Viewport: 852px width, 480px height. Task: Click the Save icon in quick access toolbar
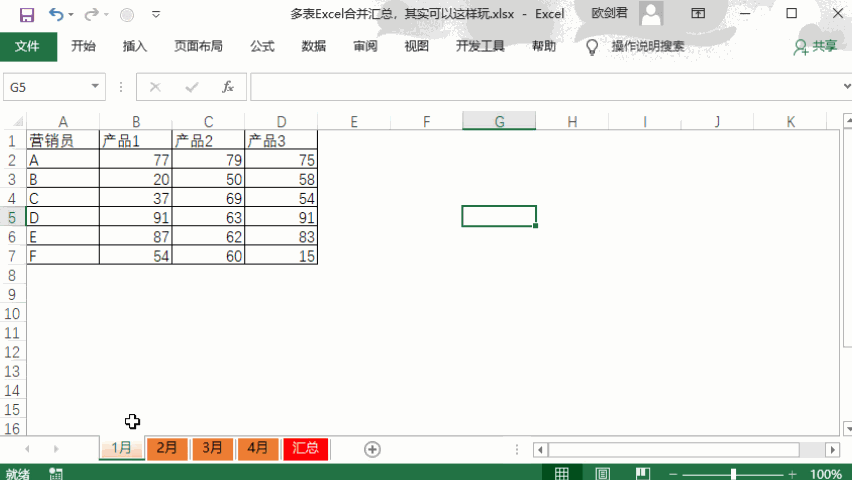27,15
